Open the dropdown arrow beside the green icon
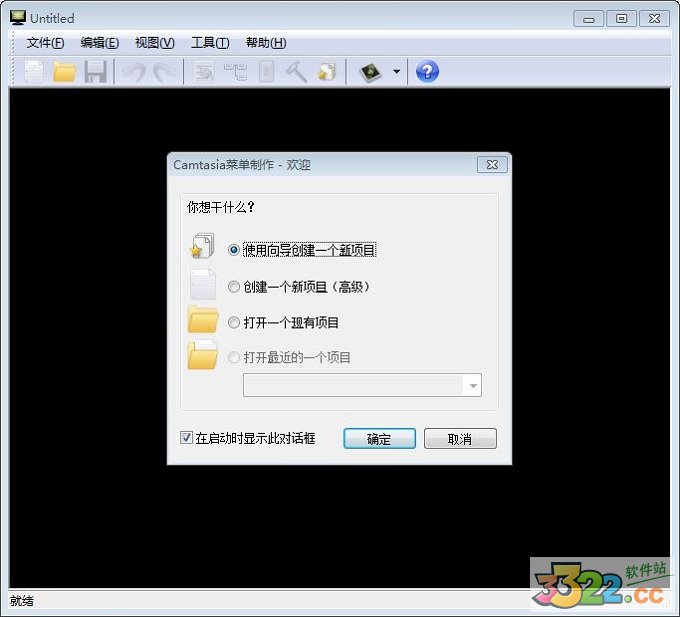 (x=396, y=72)
